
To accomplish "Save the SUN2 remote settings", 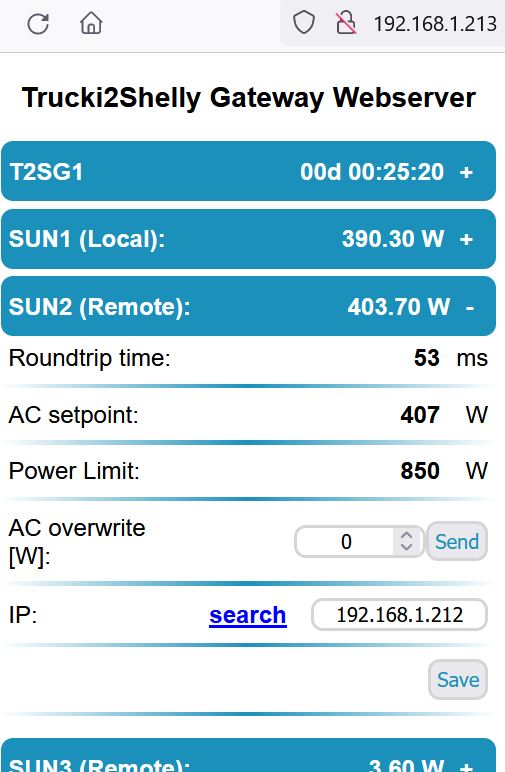I will coord(458,679).
